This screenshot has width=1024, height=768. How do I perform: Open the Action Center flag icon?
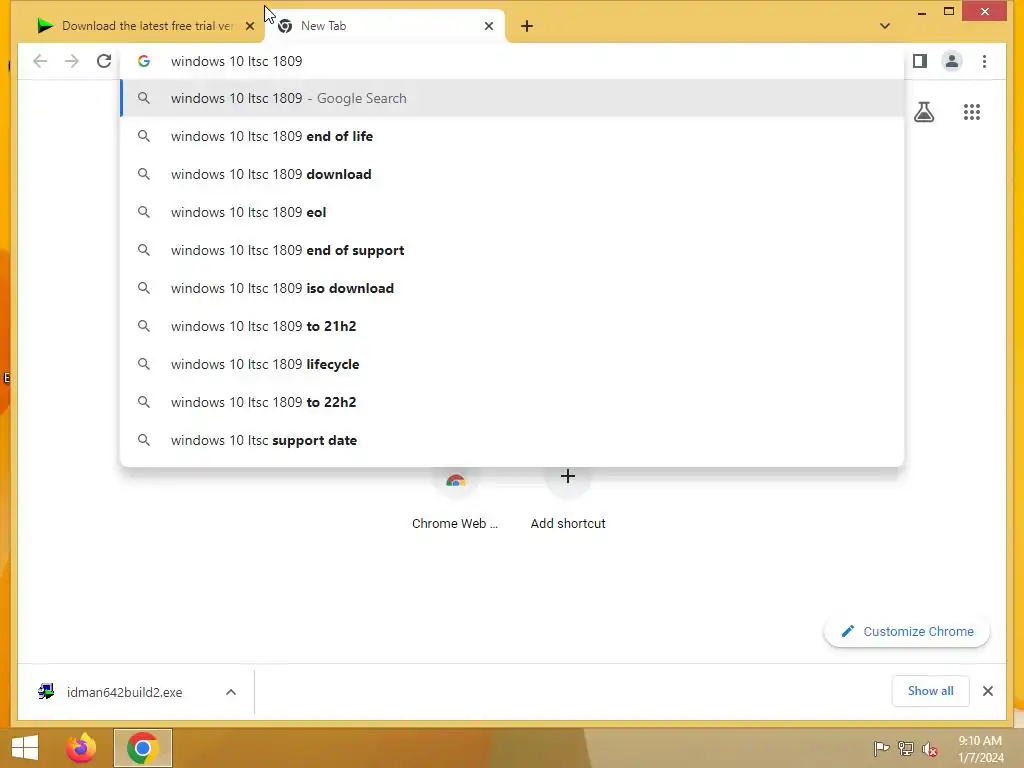tap(881, 748)
